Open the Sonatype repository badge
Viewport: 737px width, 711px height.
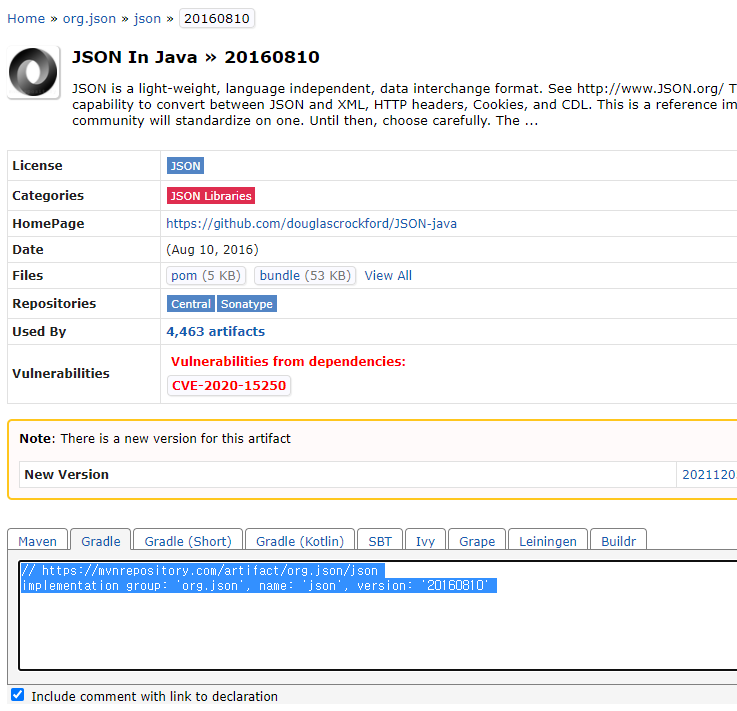click(x=247, y=304)
